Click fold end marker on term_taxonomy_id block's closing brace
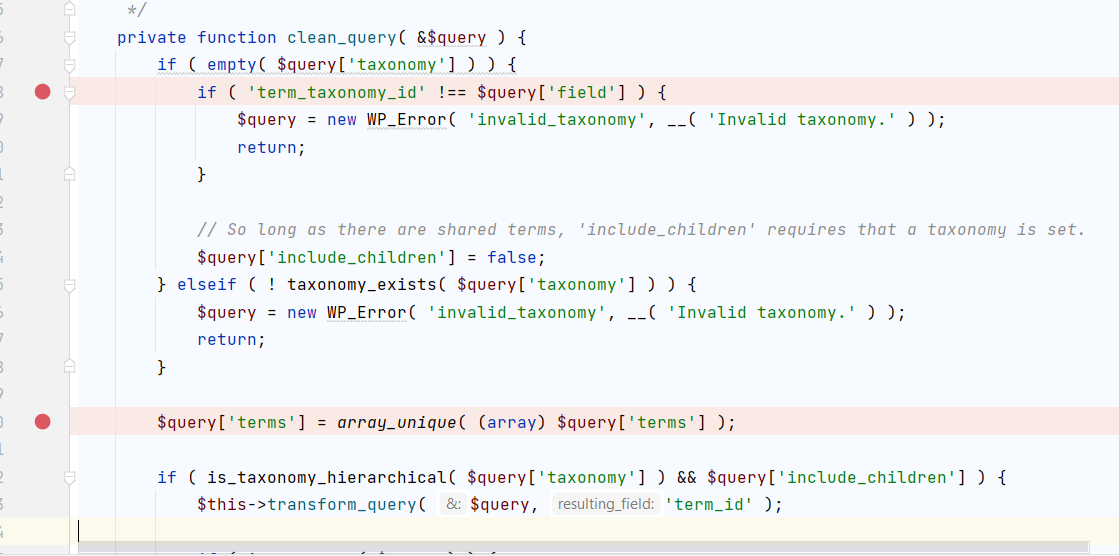 (69, 174)
